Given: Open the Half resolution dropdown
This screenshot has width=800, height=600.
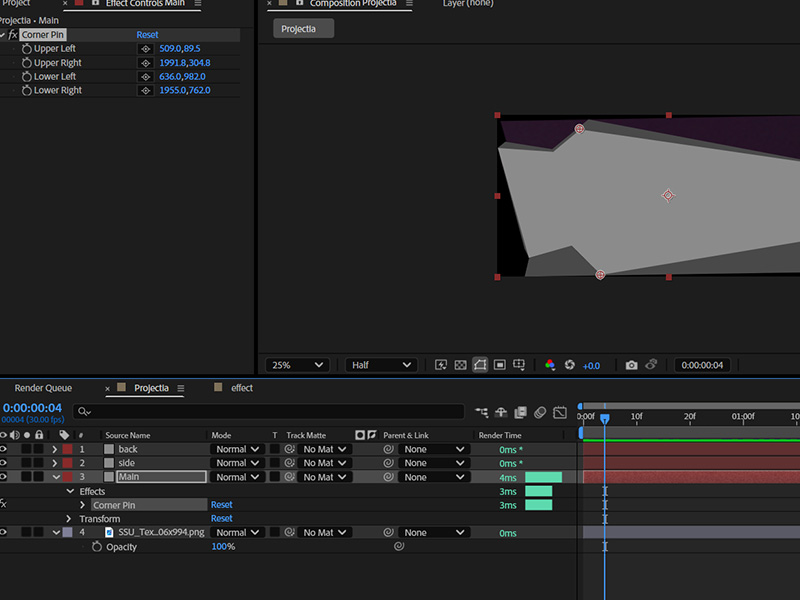Looking at the screenshot, I should tap(381, 365).
